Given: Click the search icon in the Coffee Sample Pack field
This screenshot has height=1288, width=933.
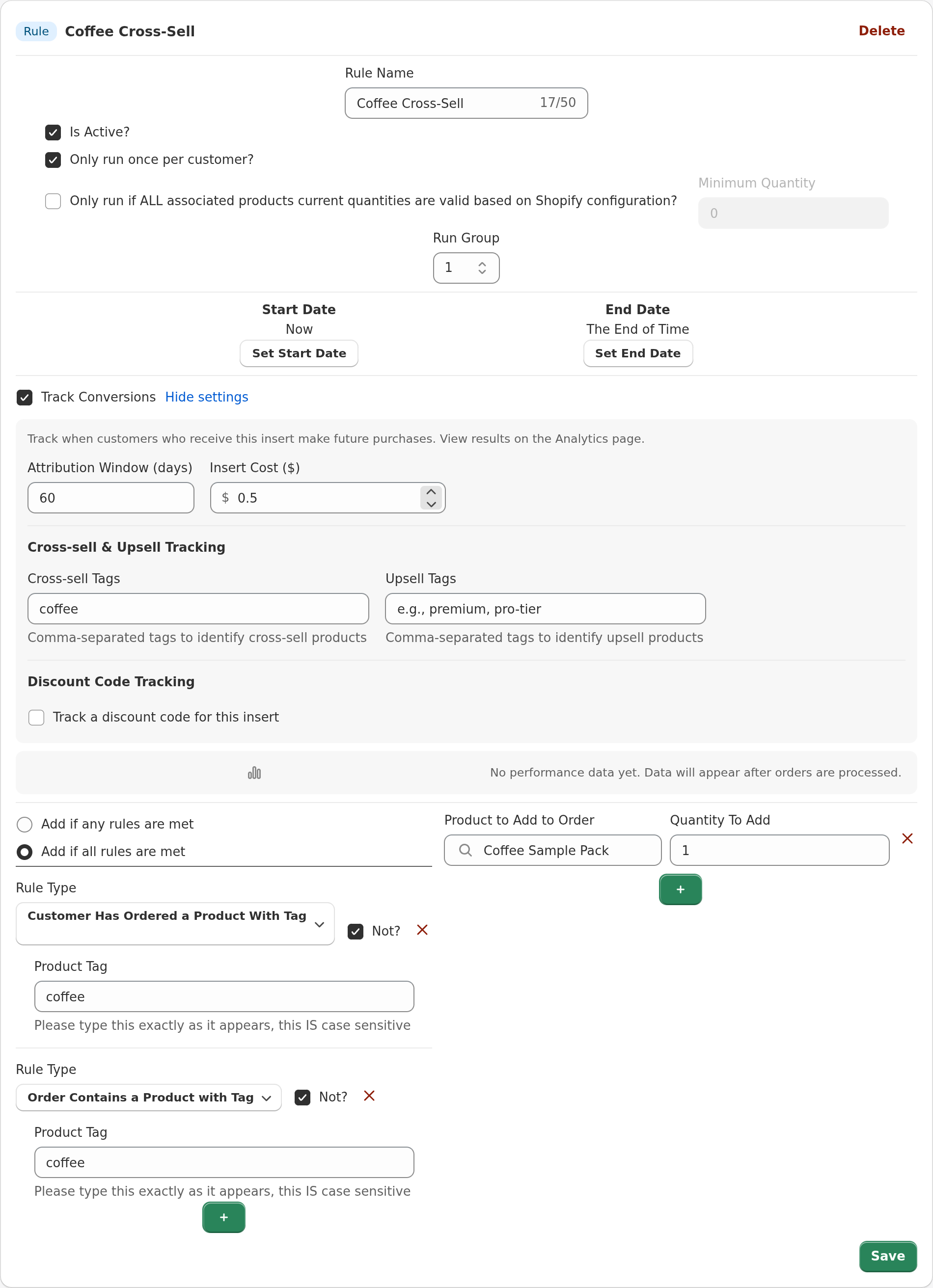Looking at the screenshot, I should pos(466,850).
